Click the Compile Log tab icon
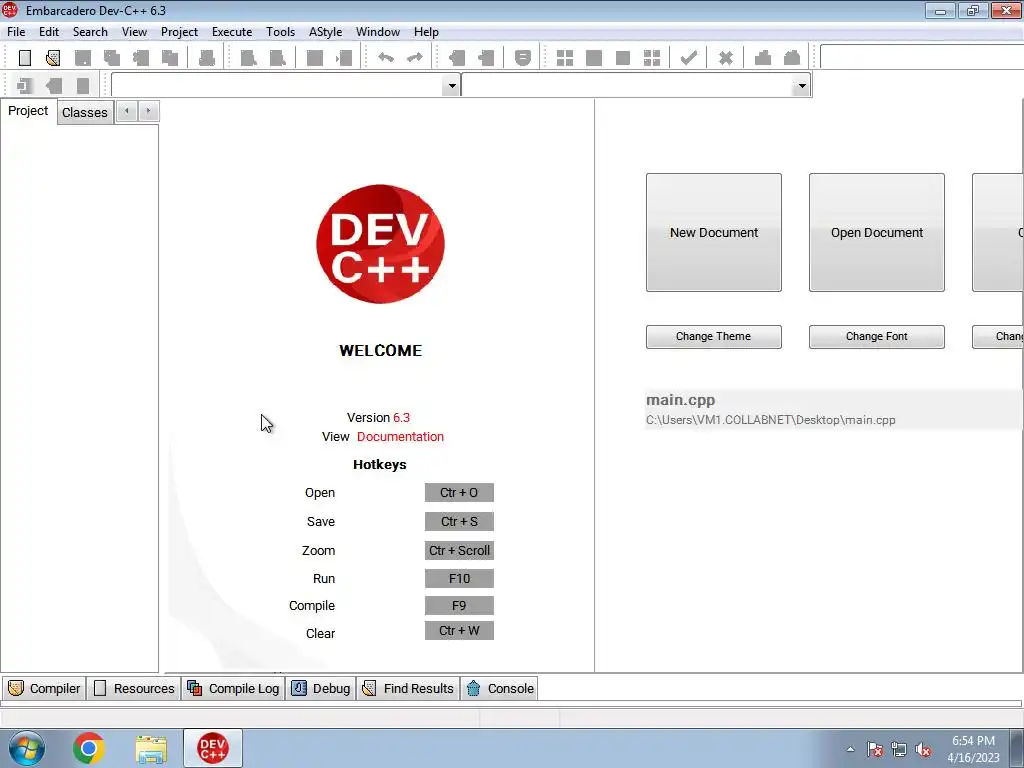 pos(195,688)
